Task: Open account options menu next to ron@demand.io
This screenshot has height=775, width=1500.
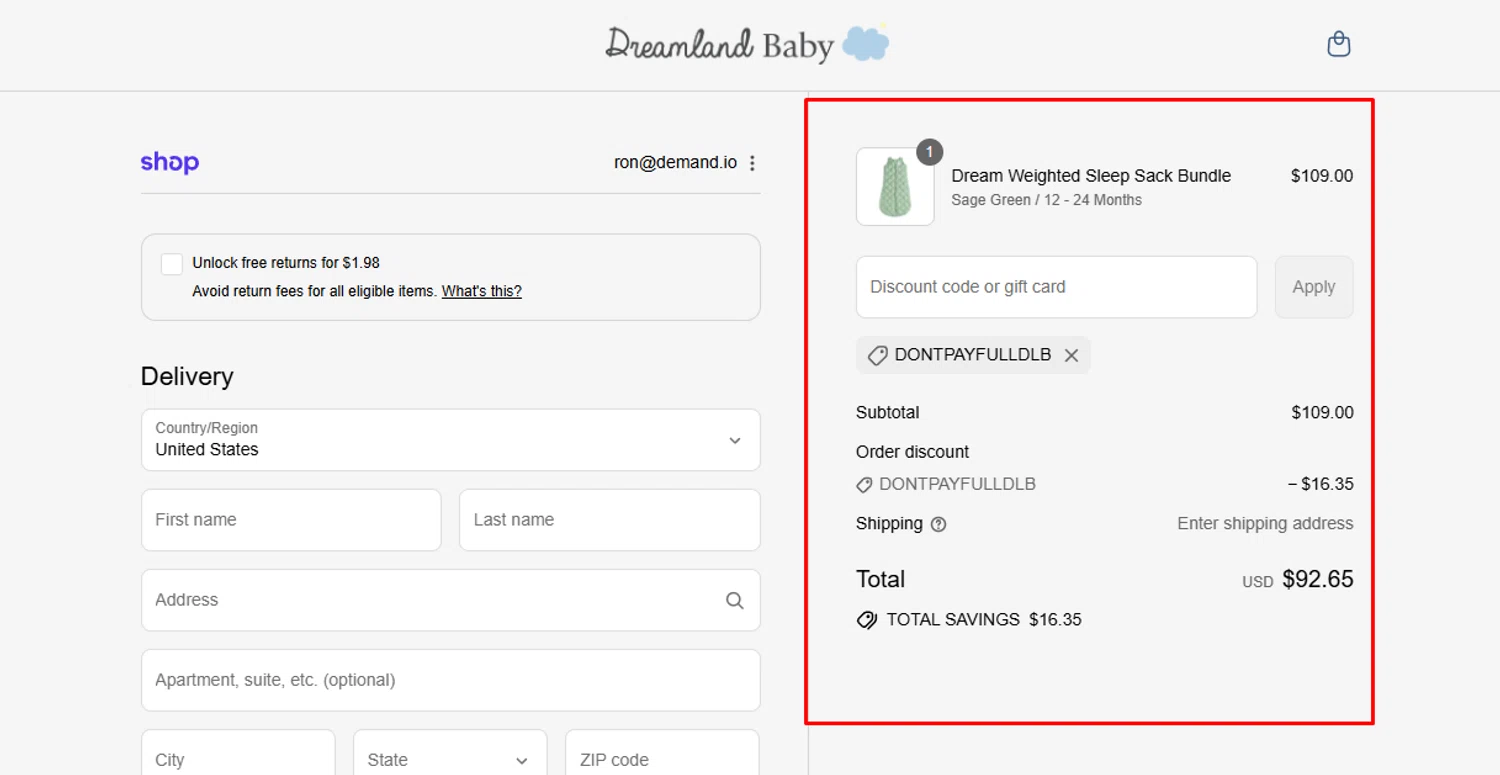Action: point(752,163)
